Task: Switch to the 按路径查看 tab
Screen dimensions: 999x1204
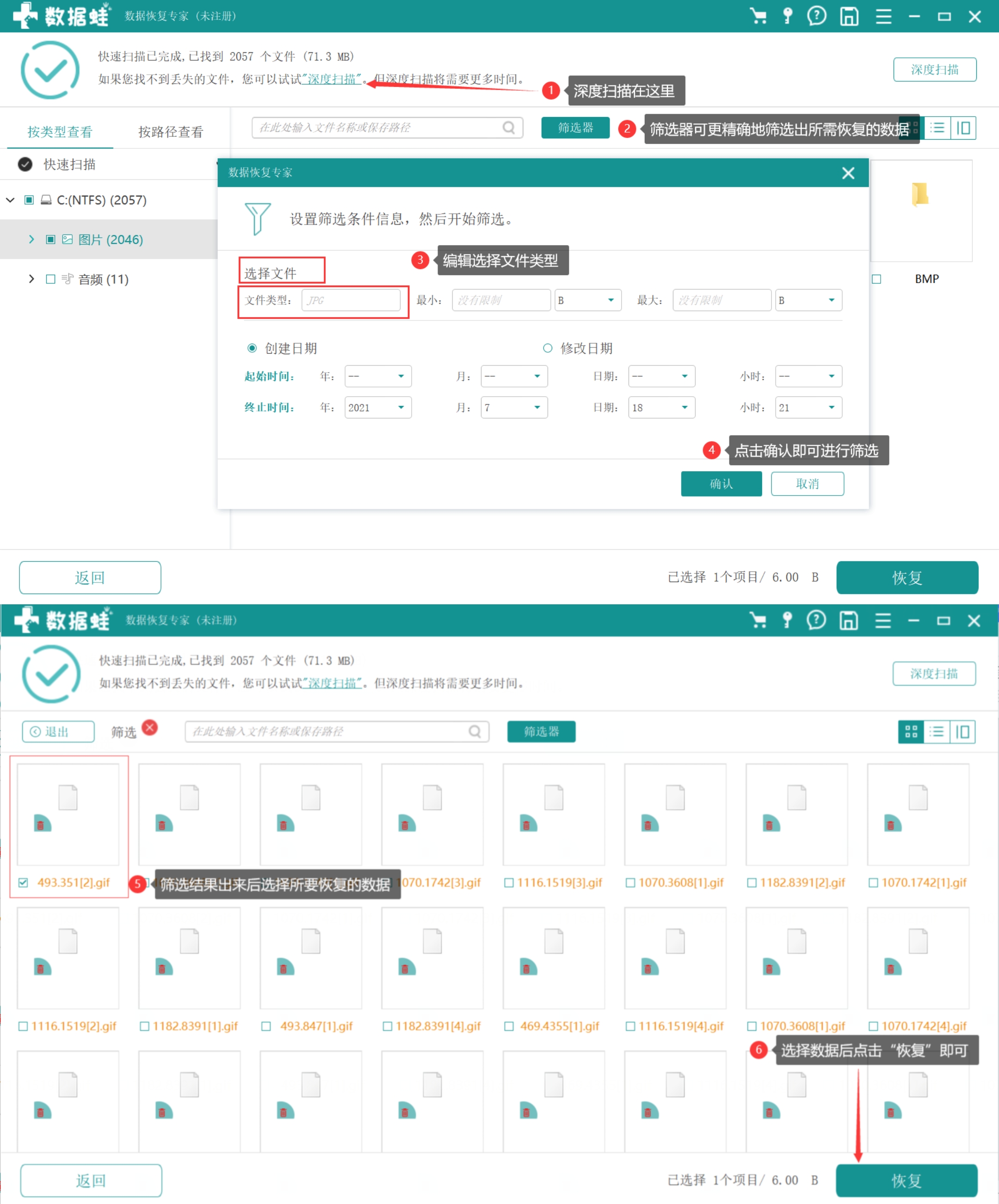Action: [171, 132]
